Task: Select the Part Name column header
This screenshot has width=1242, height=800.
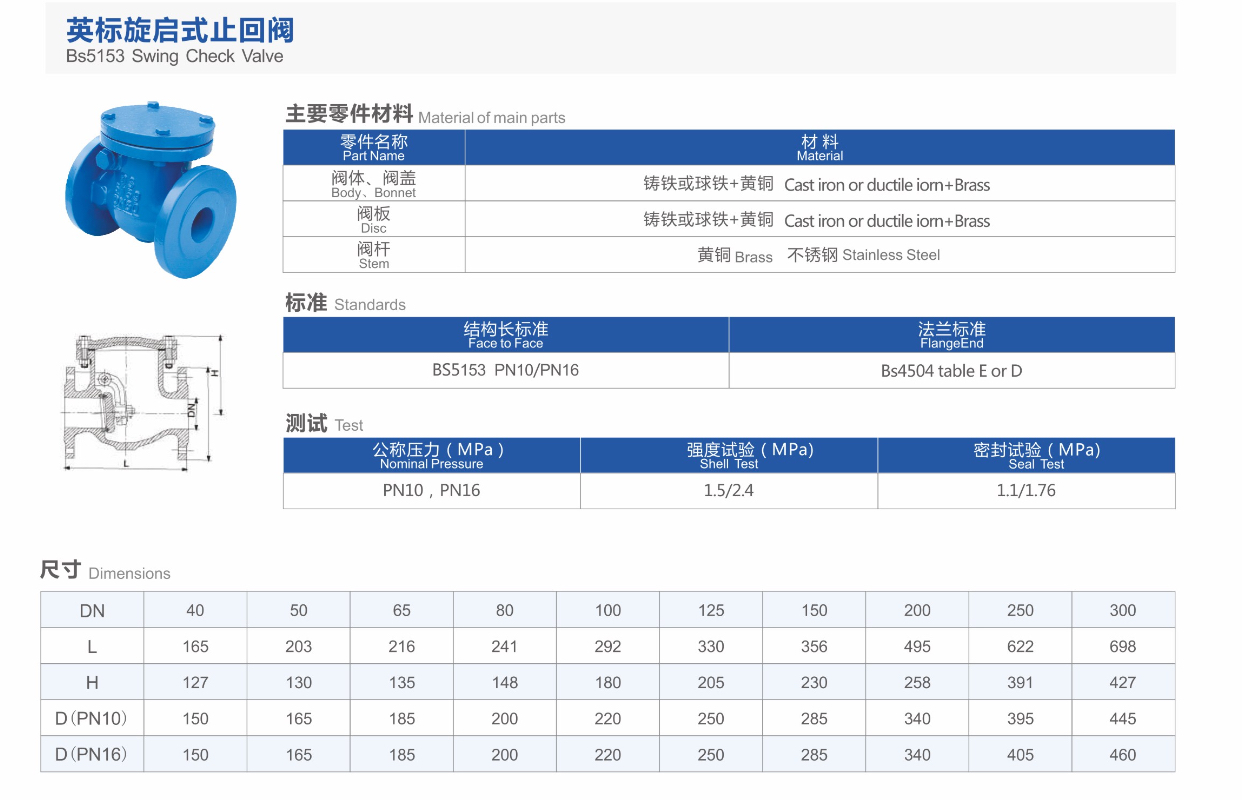Action: click(x=374, y=148)
